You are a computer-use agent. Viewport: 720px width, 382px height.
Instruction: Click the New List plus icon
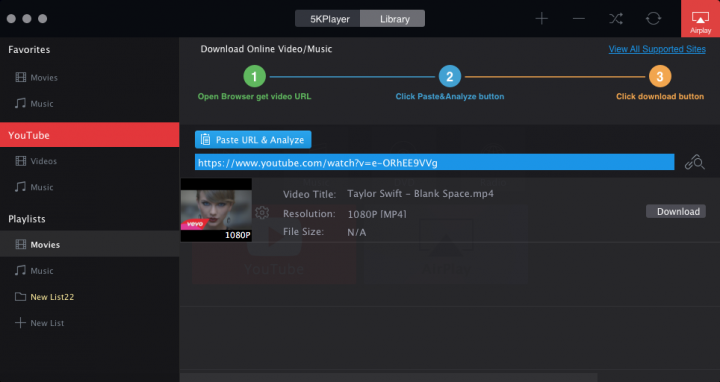click(x=20, y=323)
